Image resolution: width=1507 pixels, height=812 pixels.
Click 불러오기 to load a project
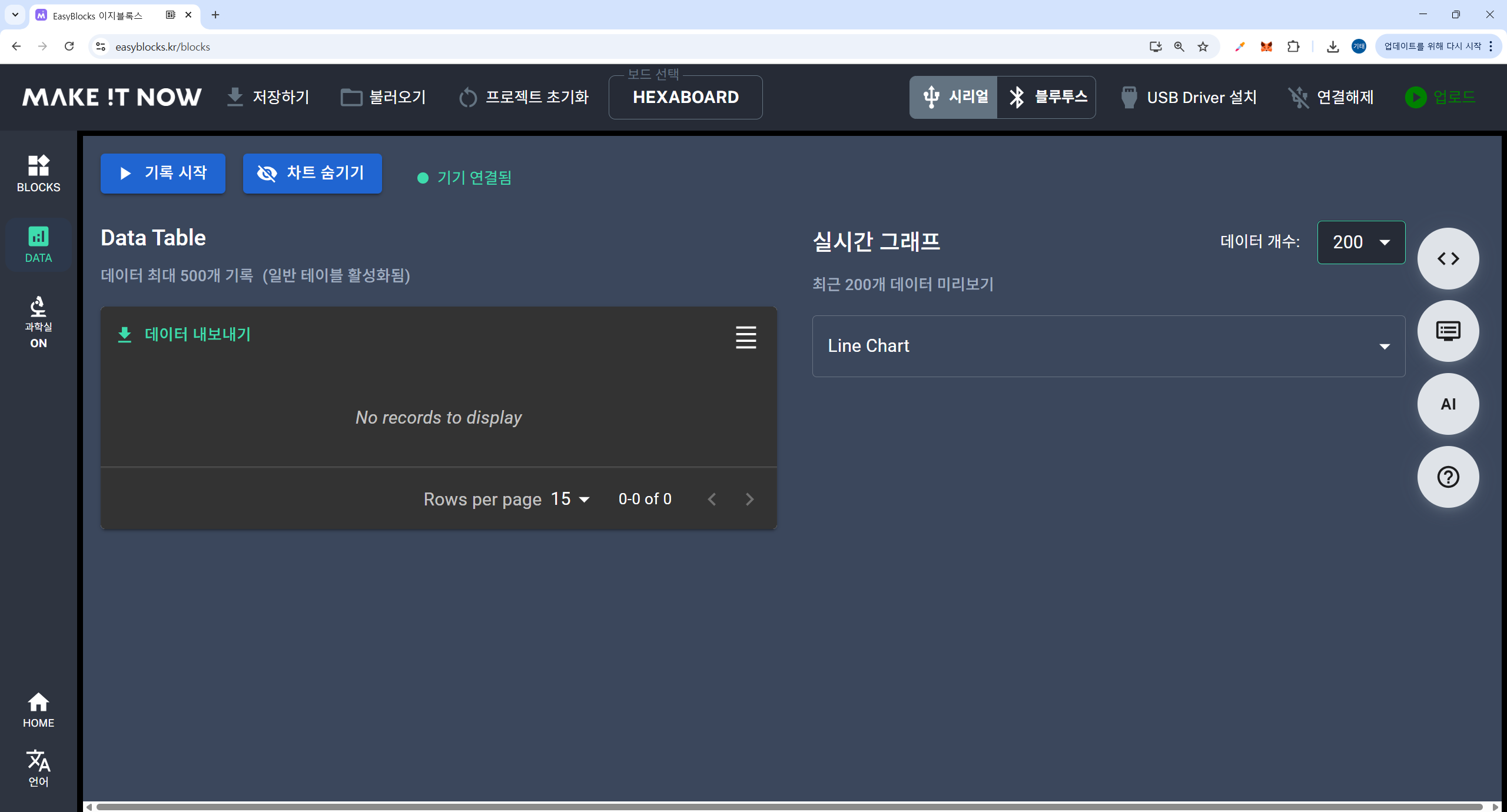click(x=383, y=97)
